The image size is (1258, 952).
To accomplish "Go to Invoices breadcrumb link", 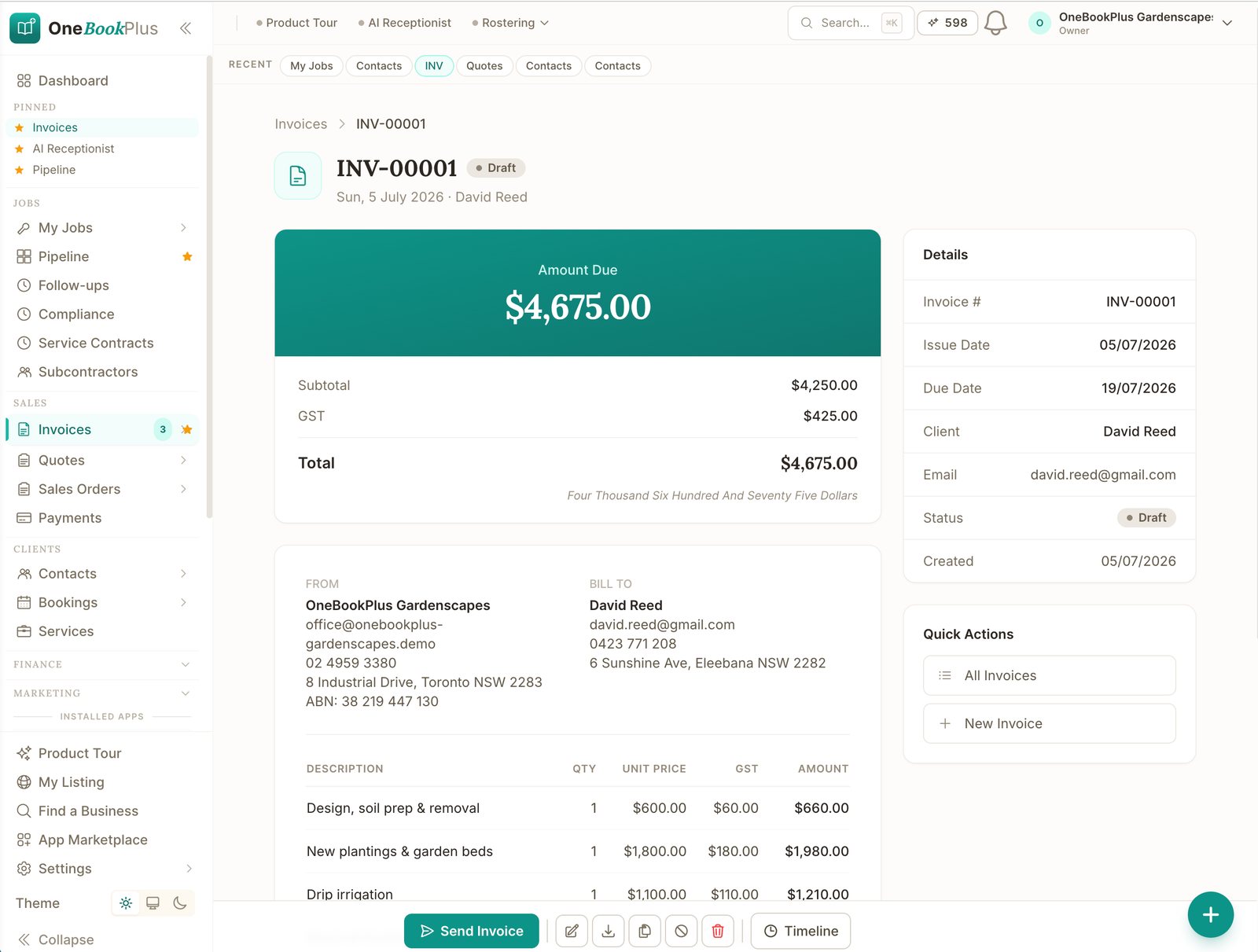I will (x=301, y=124).
